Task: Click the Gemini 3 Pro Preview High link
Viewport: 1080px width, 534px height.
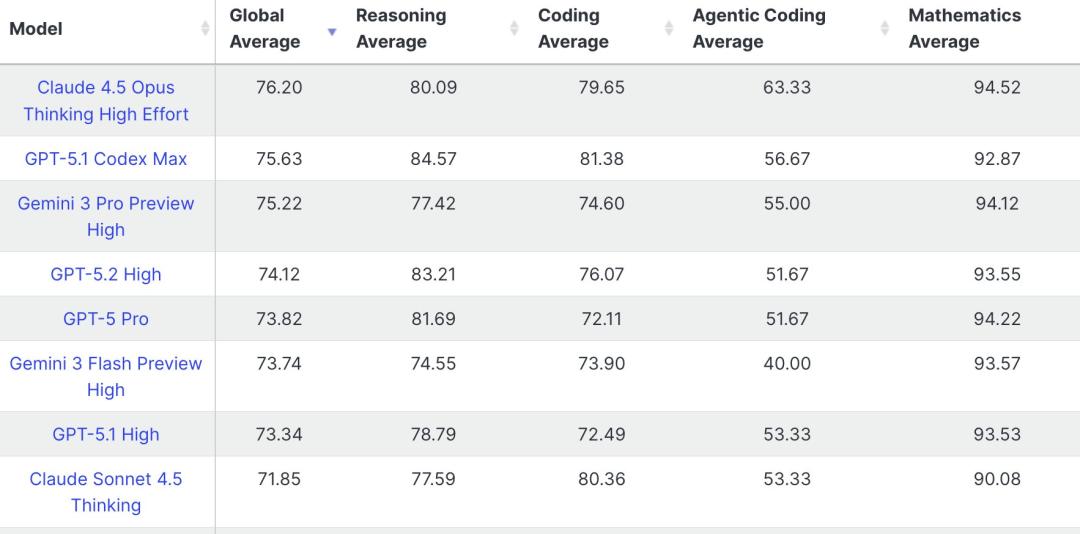Action: click(106, 216)
